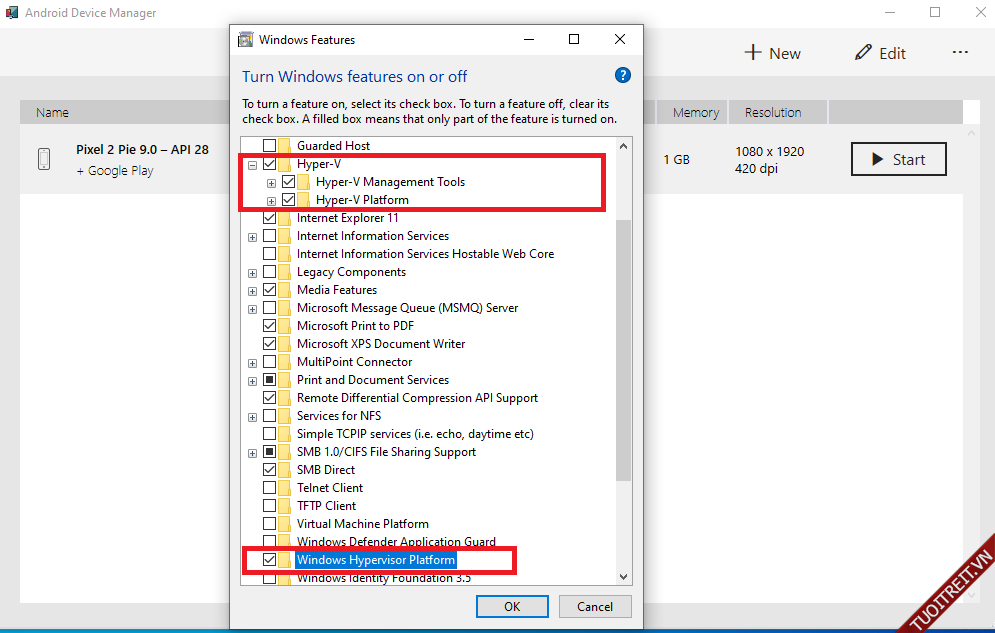Sort devices by the Name column header

[x=52, y=112]
